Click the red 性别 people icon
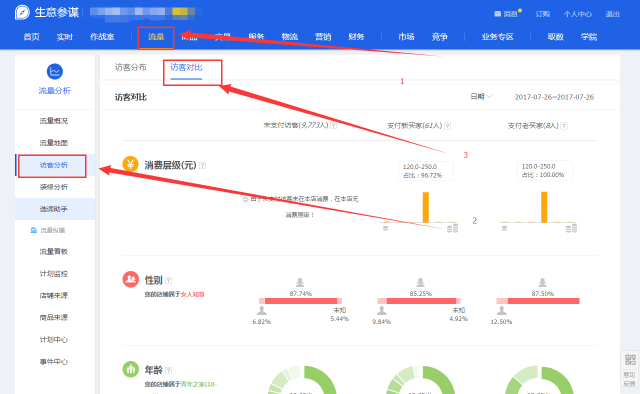Image resolution: width=640 pixels, height=394 pixels. point(131,280)
